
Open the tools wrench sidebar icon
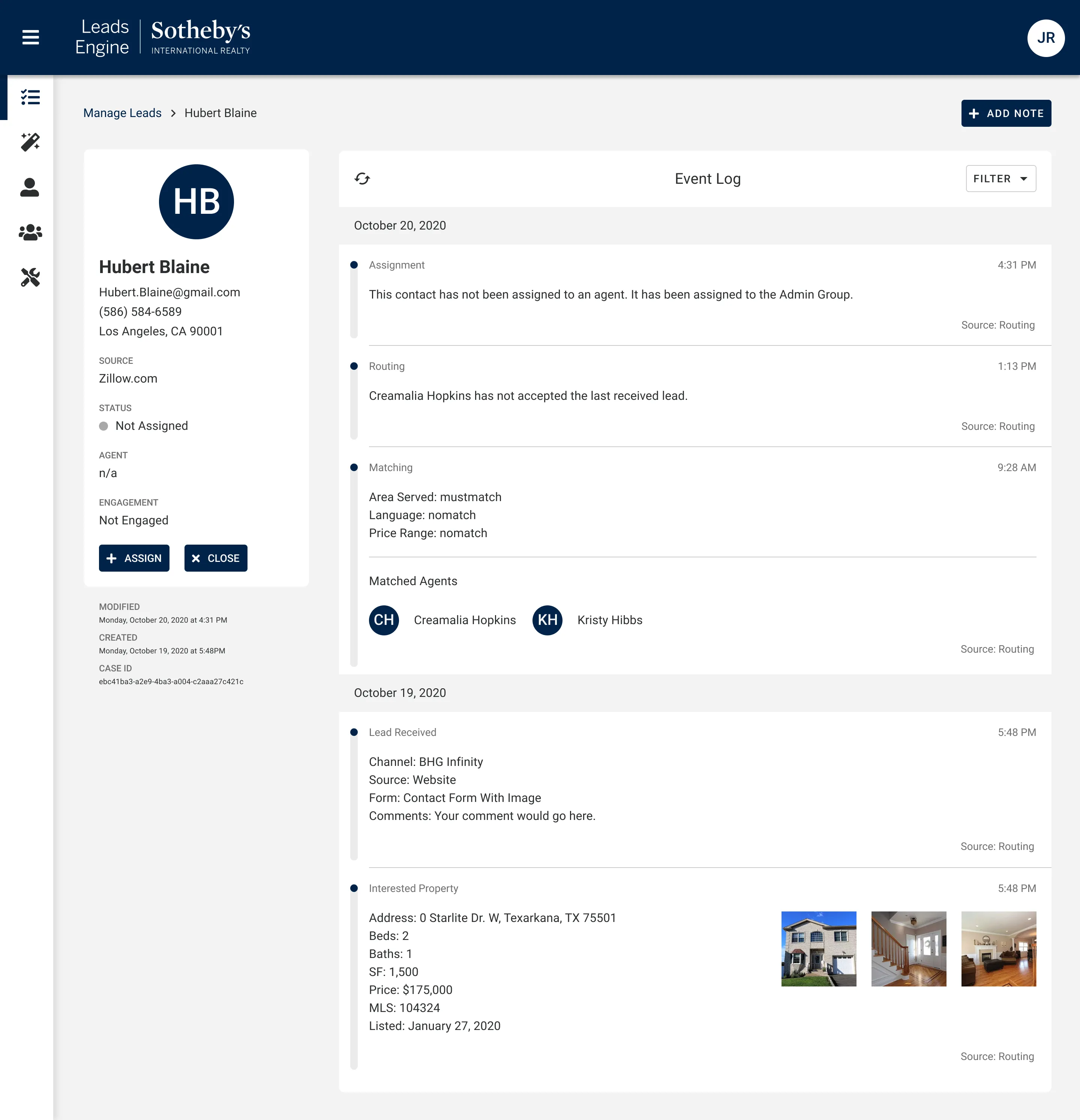(30, 278)
